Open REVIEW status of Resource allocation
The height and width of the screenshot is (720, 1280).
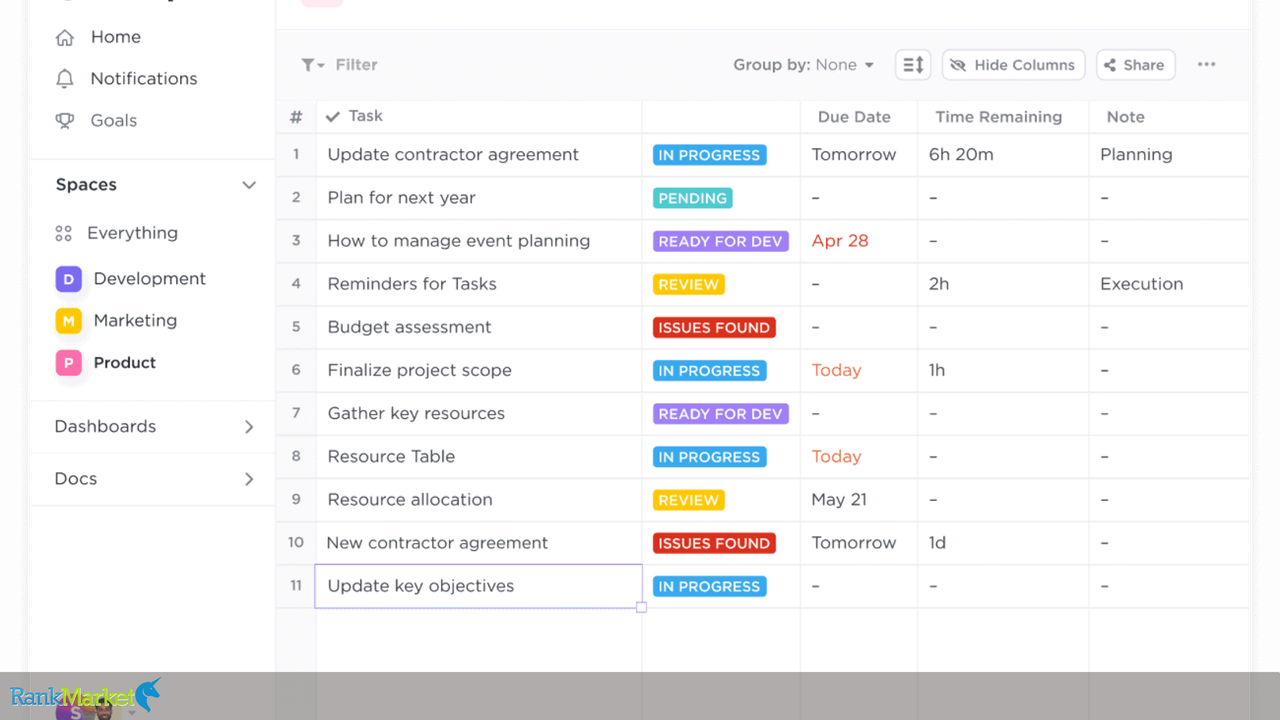[x=689, y=500]
